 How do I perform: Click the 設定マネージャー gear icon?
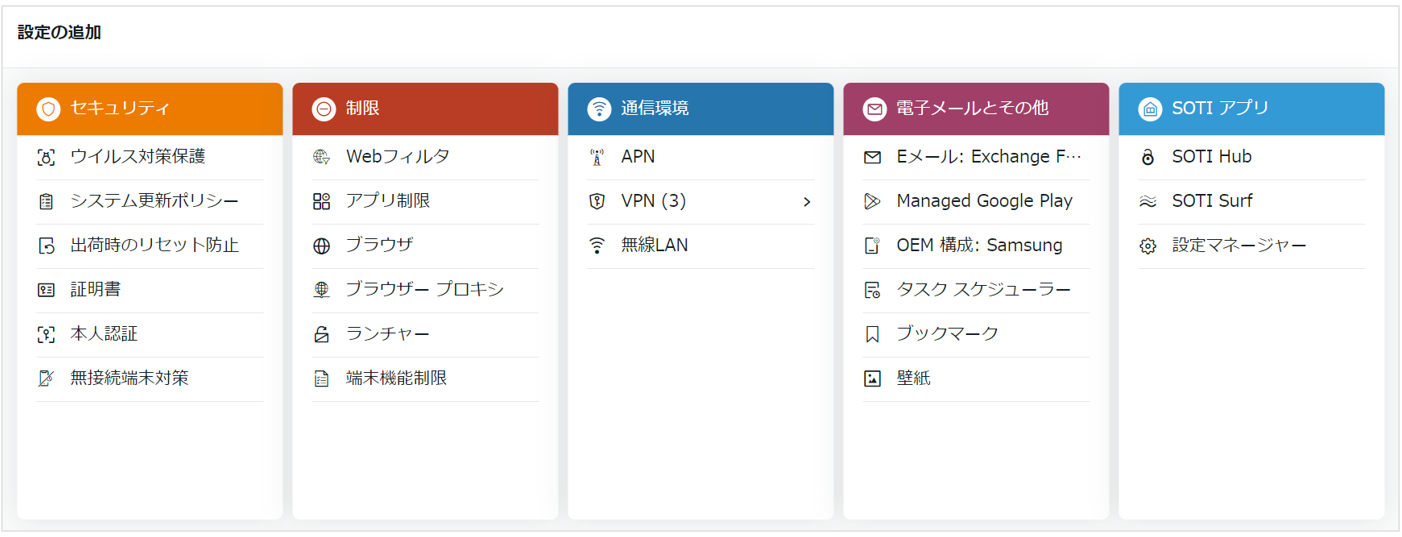pyautogui.click(x=1148, y=246)
